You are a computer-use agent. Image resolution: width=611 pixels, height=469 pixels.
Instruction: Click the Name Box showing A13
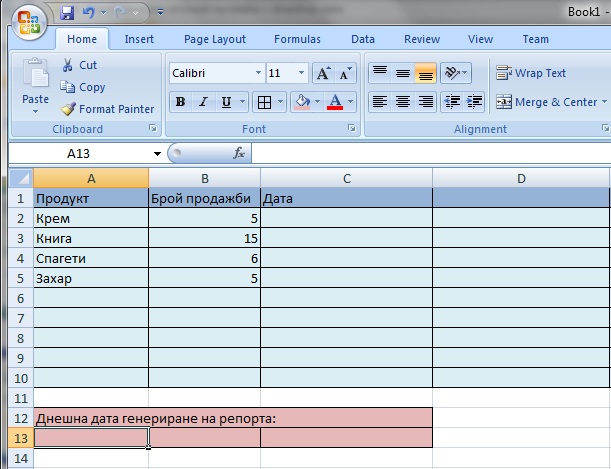[x=79, y=153]
